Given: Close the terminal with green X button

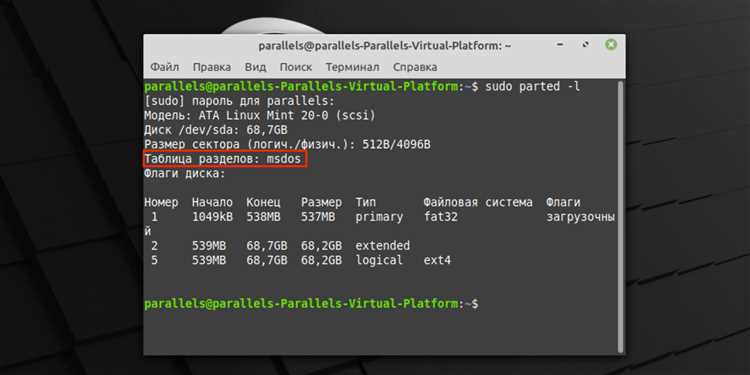Looking at the screenshot, I should coord(611,45).
